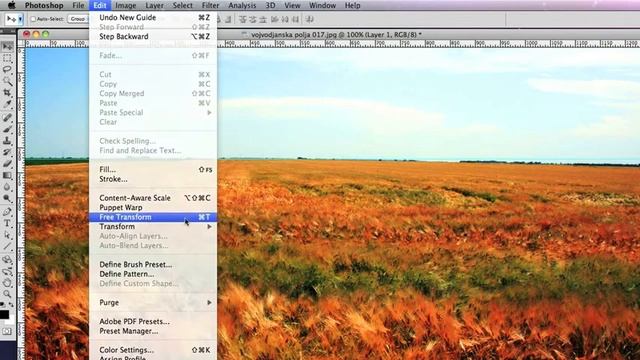Select the Gradient tool
The width and height of the screenshot is (640, 360).
[x=7, y=176]
